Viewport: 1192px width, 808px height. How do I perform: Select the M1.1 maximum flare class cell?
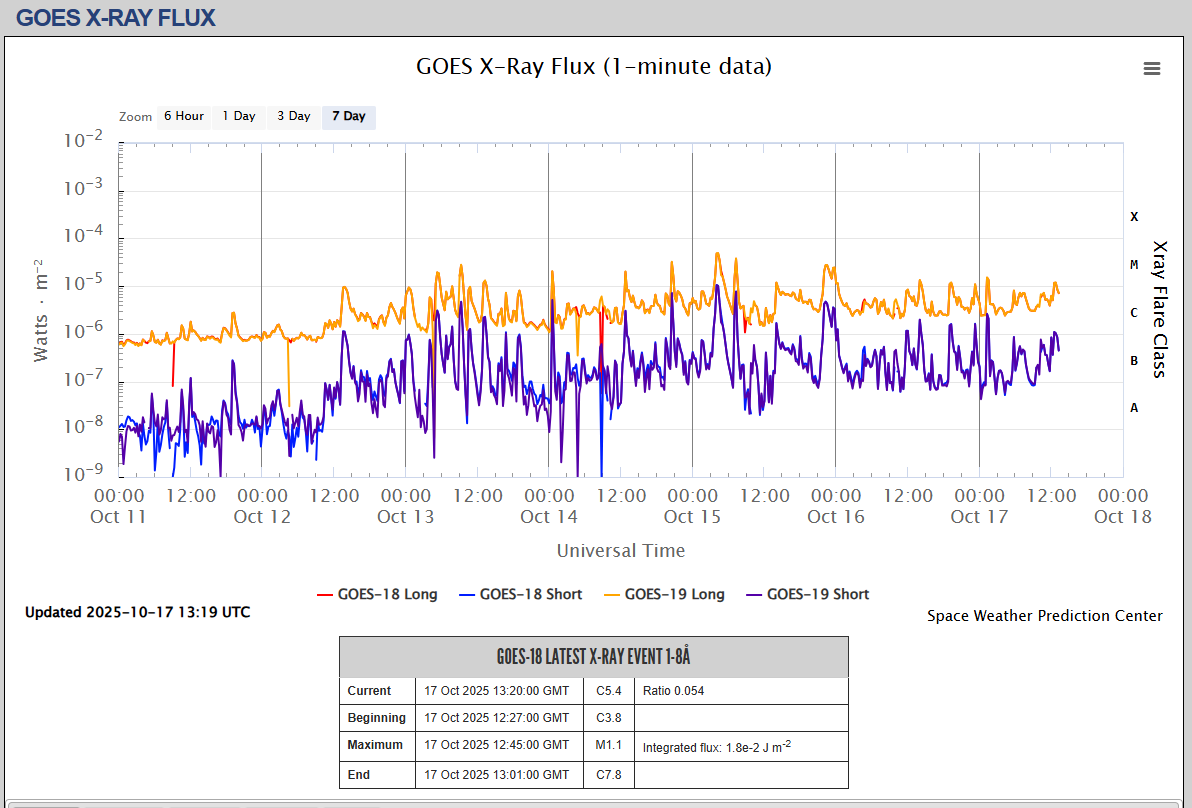(x=609, y=745)
